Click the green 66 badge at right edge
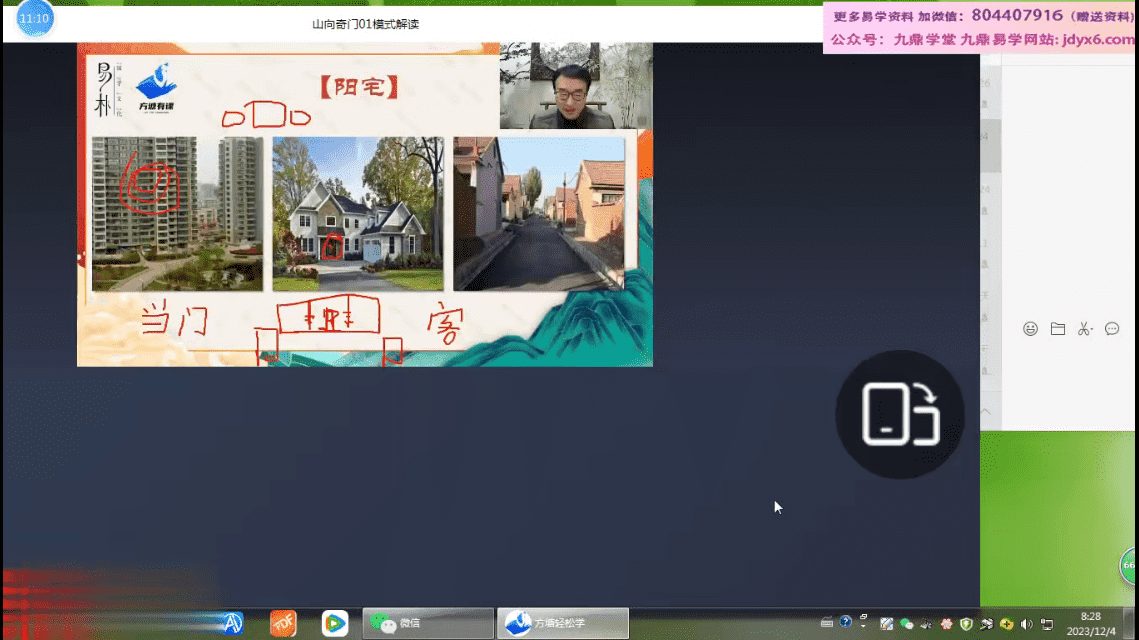The height and width of the screenshot is (640, 1139). [1130, 567]
